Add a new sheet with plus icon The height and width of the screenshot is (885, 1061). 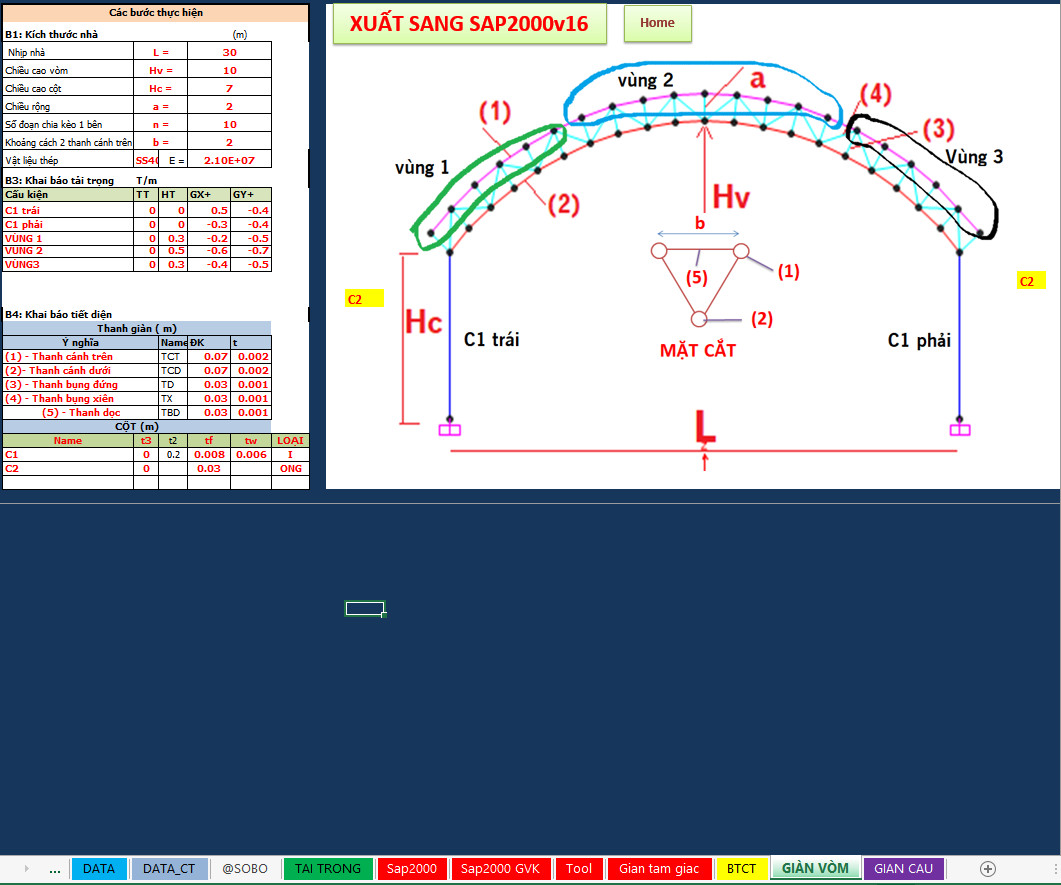coord(988,869)
